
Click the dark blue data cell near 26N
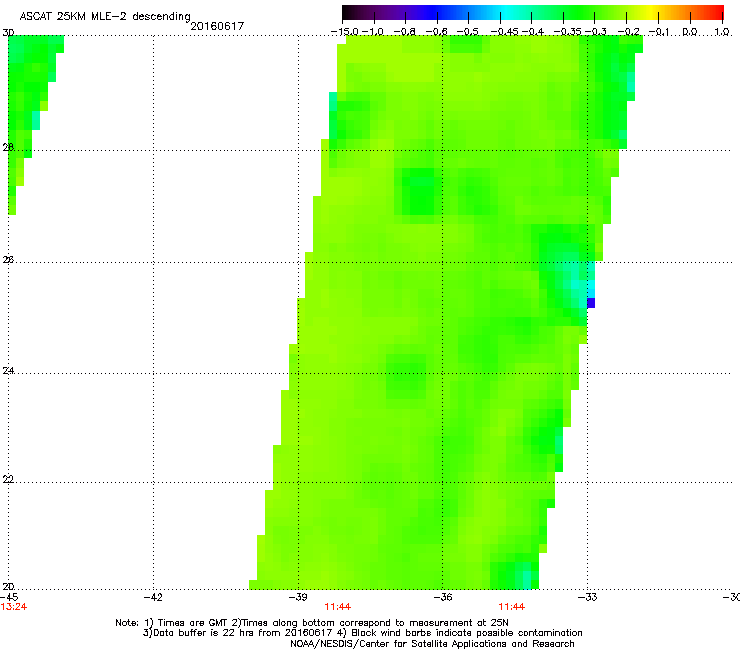click(x=591, y=303)
